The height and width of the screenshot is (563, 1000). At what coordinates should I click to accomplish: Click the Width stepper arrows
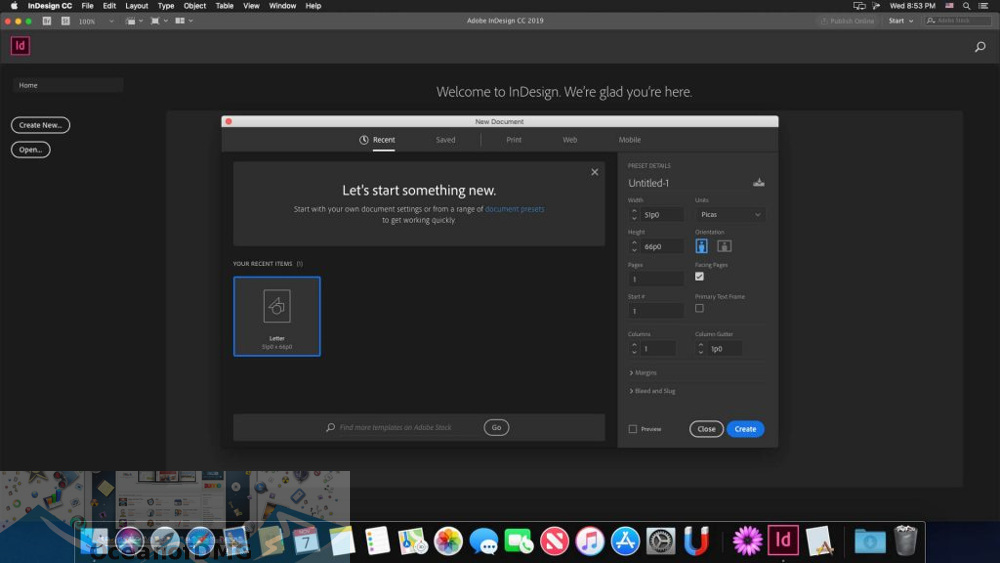point(634,215)
